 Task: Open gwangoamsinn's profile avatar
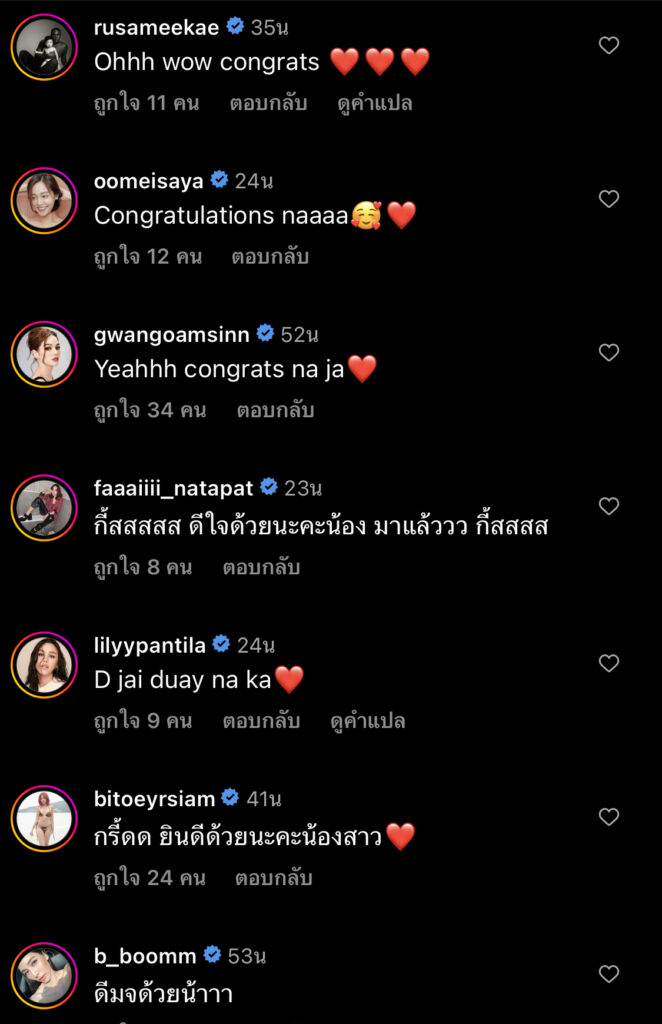pyautogui.click(x=44, y=354)
